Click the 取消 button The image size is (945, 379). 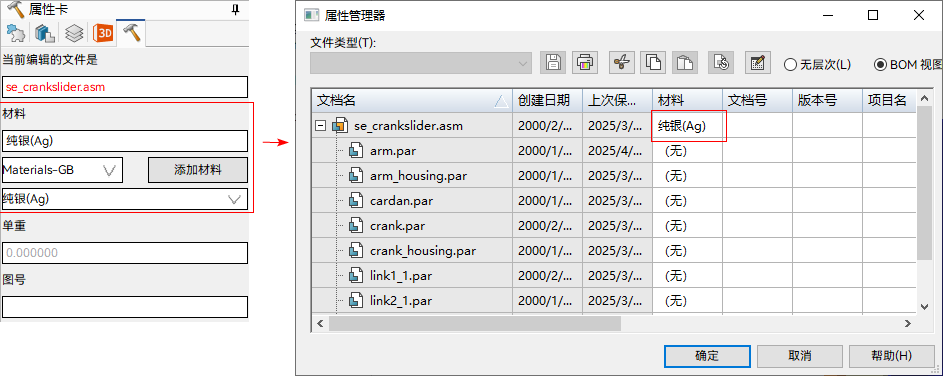(799, 356)
